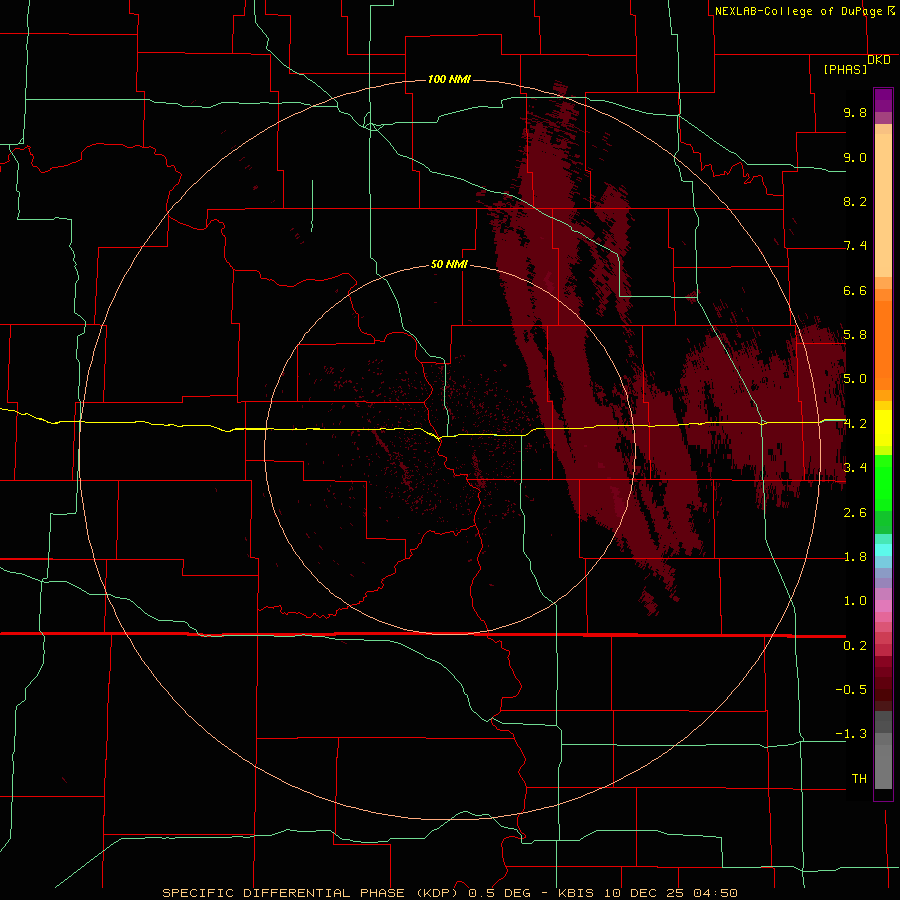Click the 9.0 legend value
Viewport: 900px width, 900px height.
(x=855, y=157)
